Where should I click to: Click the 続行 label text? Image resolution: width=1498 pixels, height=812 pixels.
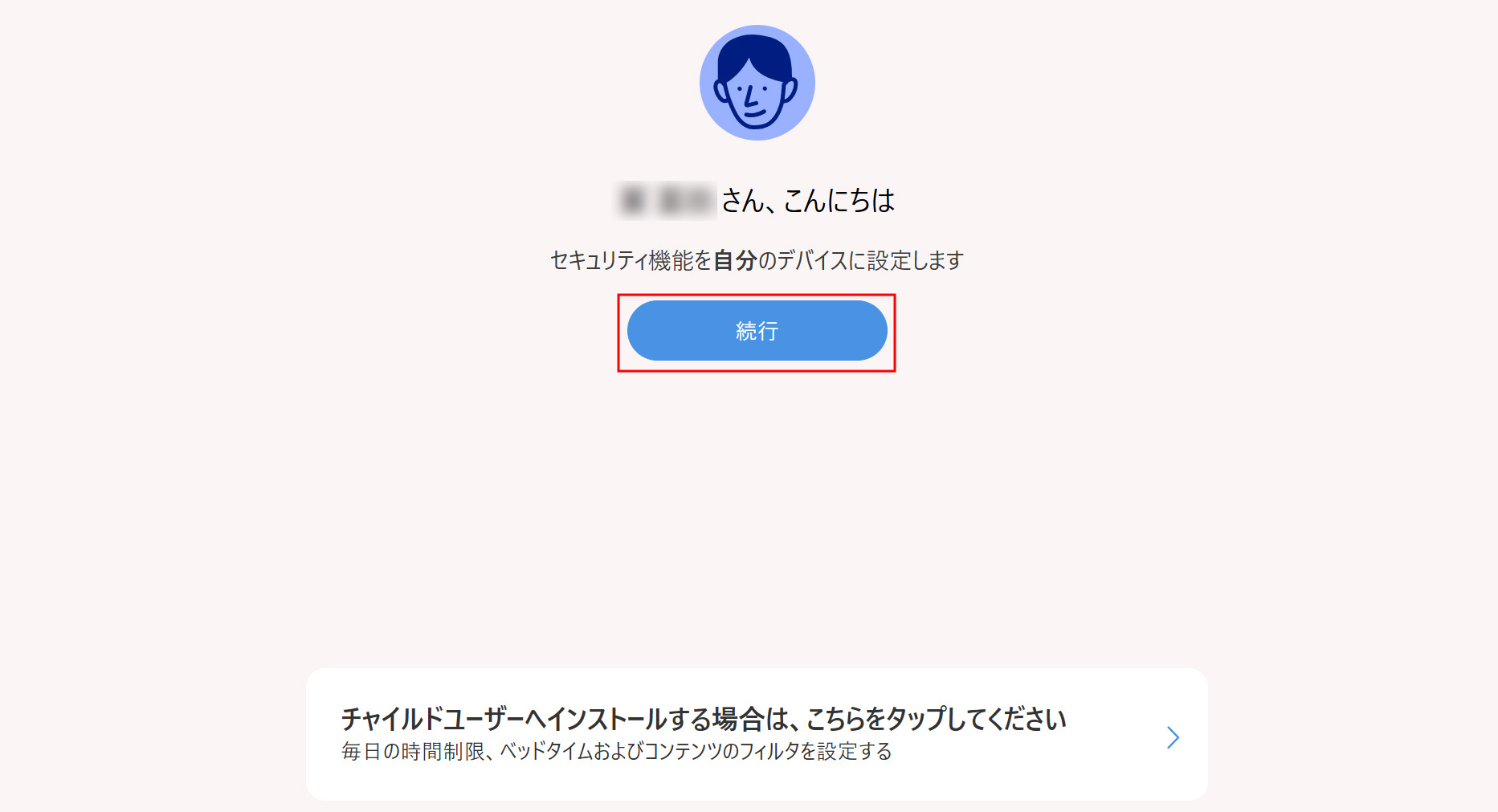tap(757, 331)
